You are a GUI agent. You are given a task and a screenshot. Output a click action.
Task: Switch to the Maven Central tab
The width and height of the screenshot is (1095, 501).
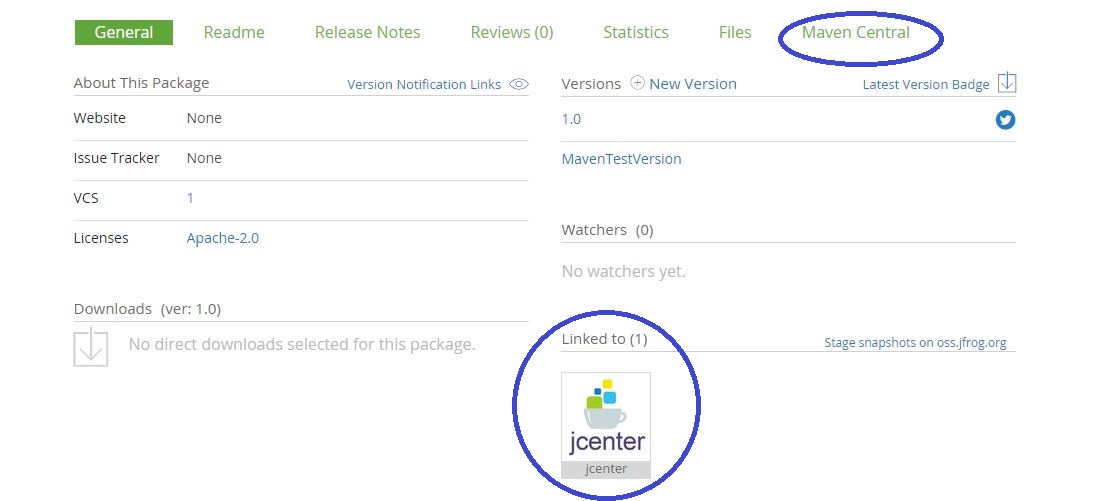coord(856,32)
